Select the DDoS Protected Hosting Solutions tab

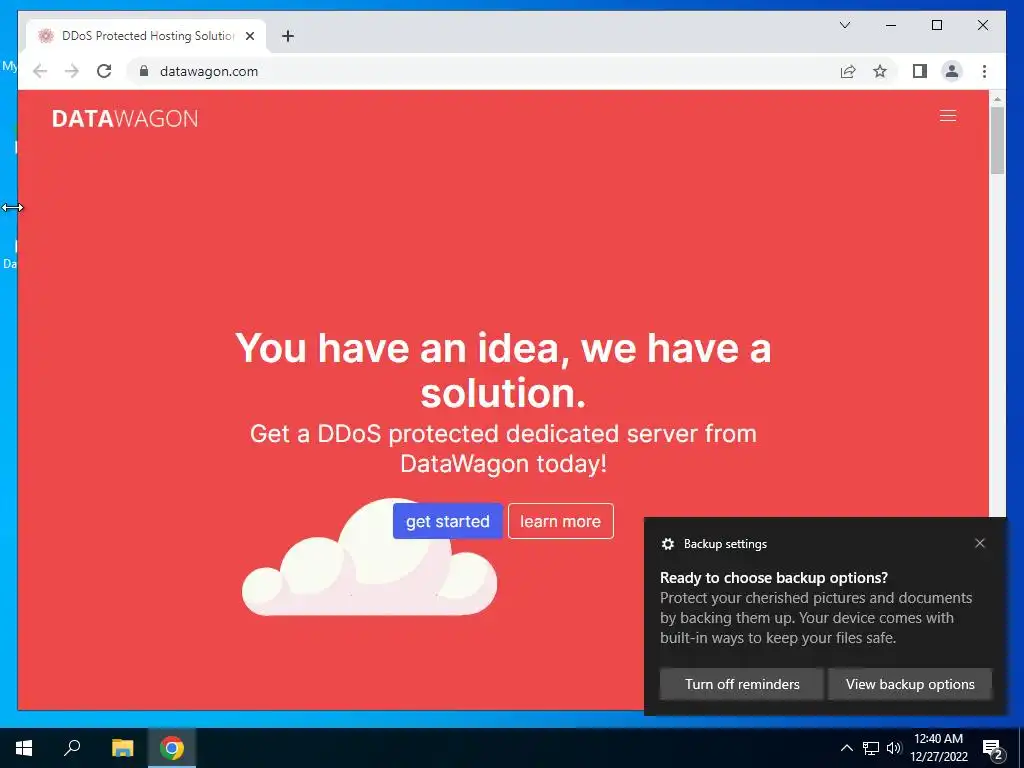point(146,36)
